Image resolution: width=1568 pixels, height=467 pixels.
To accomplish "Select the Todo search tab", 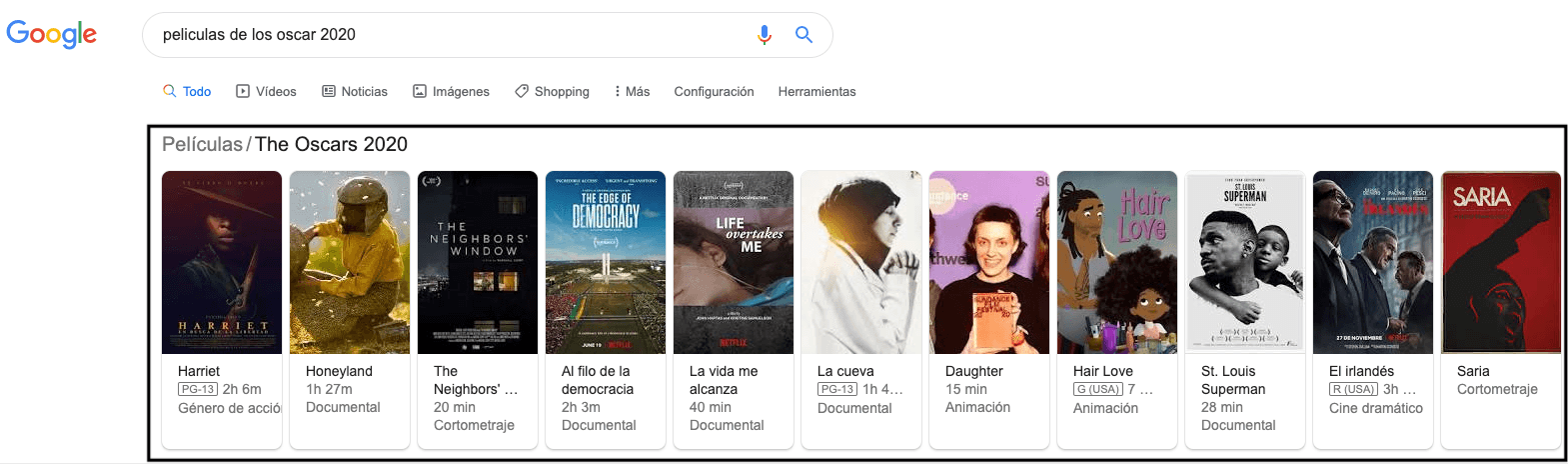I will pyautogui.click(x=187, y=91).
